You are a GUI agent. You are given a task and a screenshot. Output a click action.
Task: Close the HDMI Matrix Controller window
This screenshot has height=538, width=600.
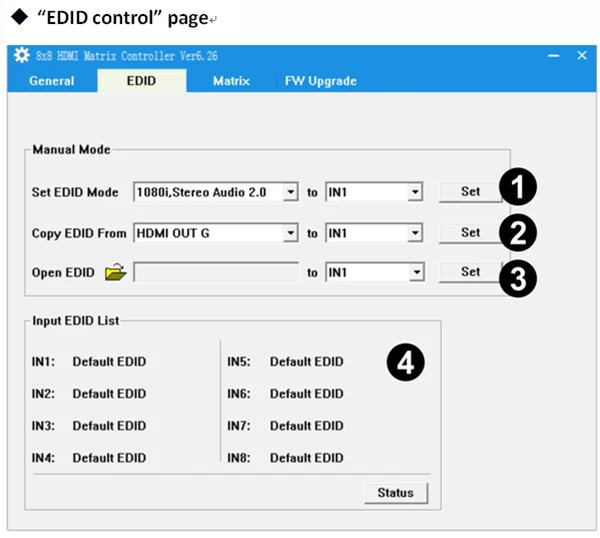coord(582,55)
